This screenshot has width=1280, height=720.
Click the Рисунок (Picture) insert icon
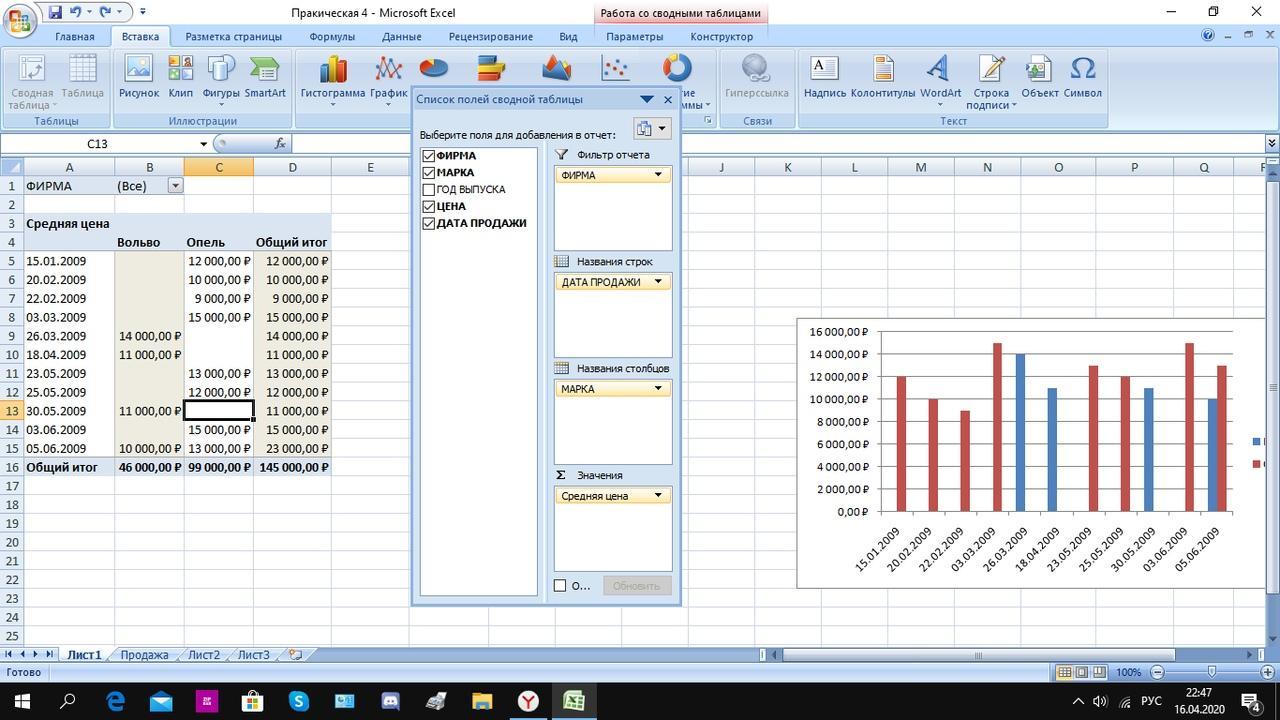click(138, 77)
